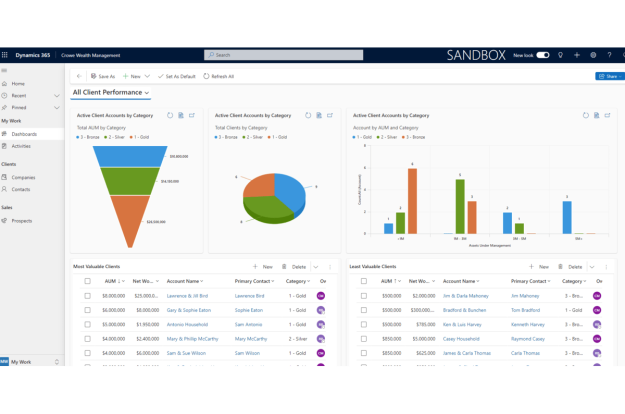Open Prospects in sidebar

(x=22, y=221)
